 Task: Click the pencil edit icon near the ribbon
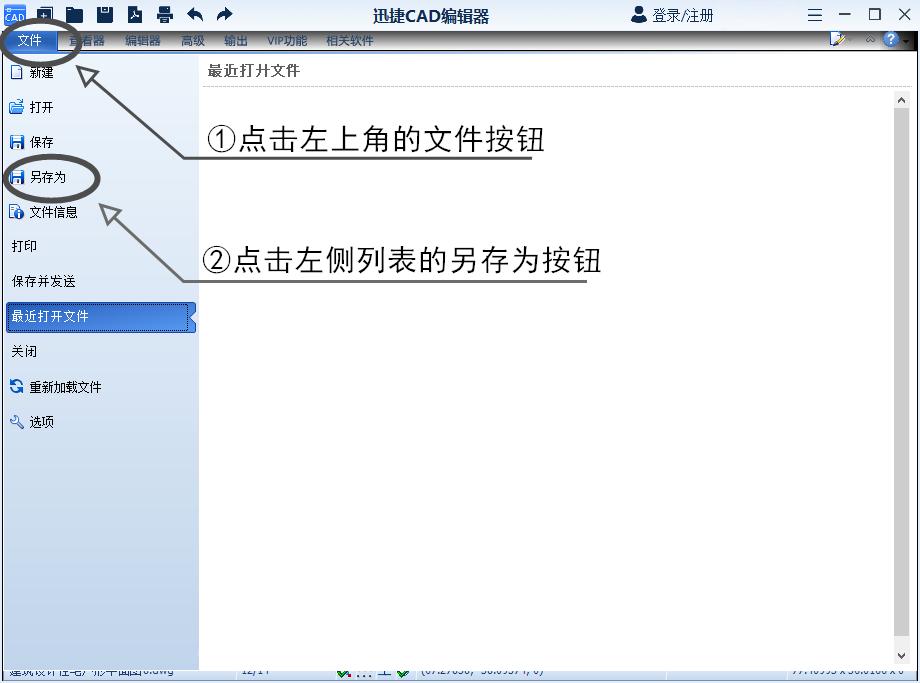click(838, 39)
